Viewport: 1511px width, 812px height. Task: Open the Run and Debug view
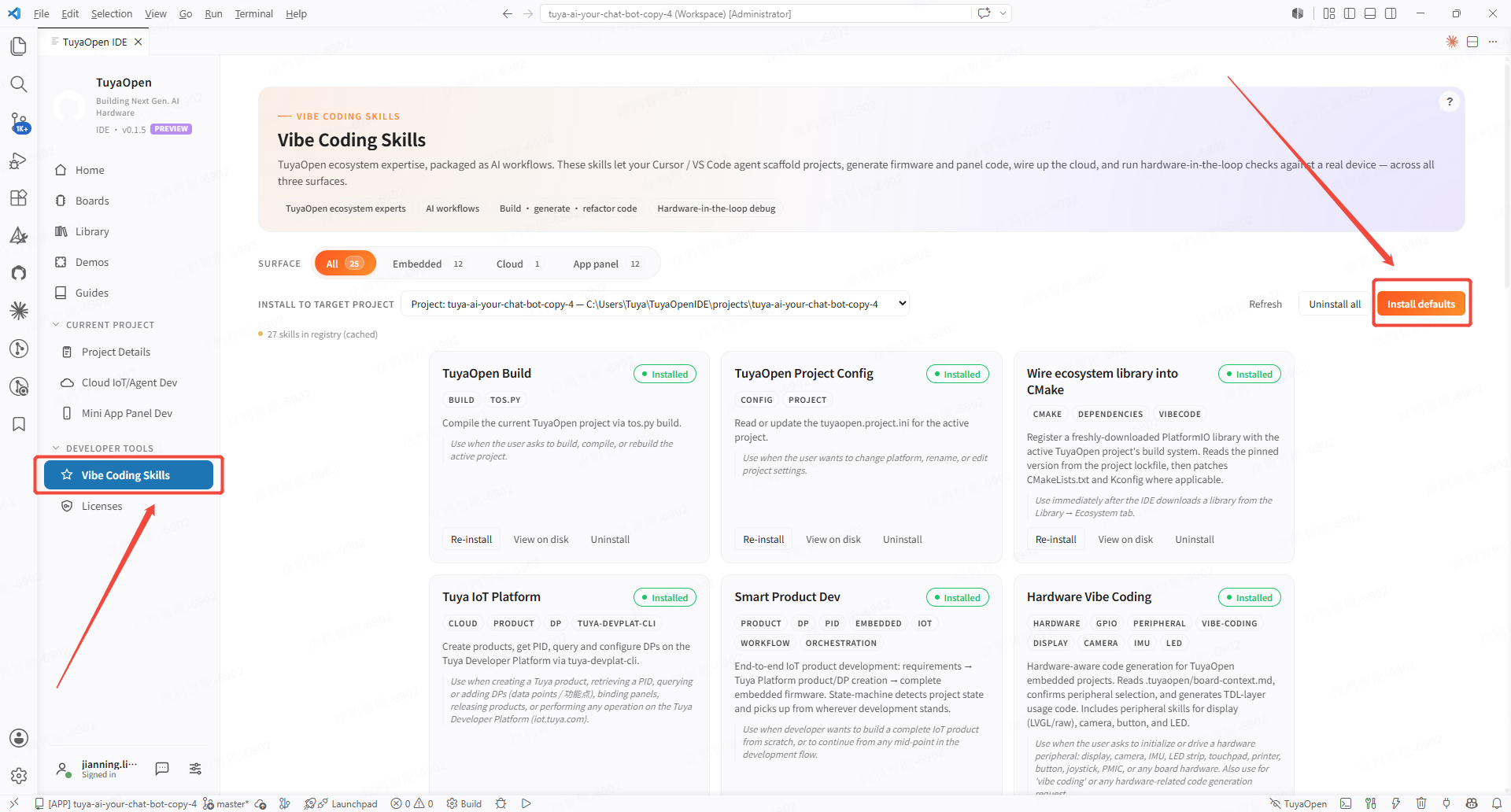(x=19, y=160)
